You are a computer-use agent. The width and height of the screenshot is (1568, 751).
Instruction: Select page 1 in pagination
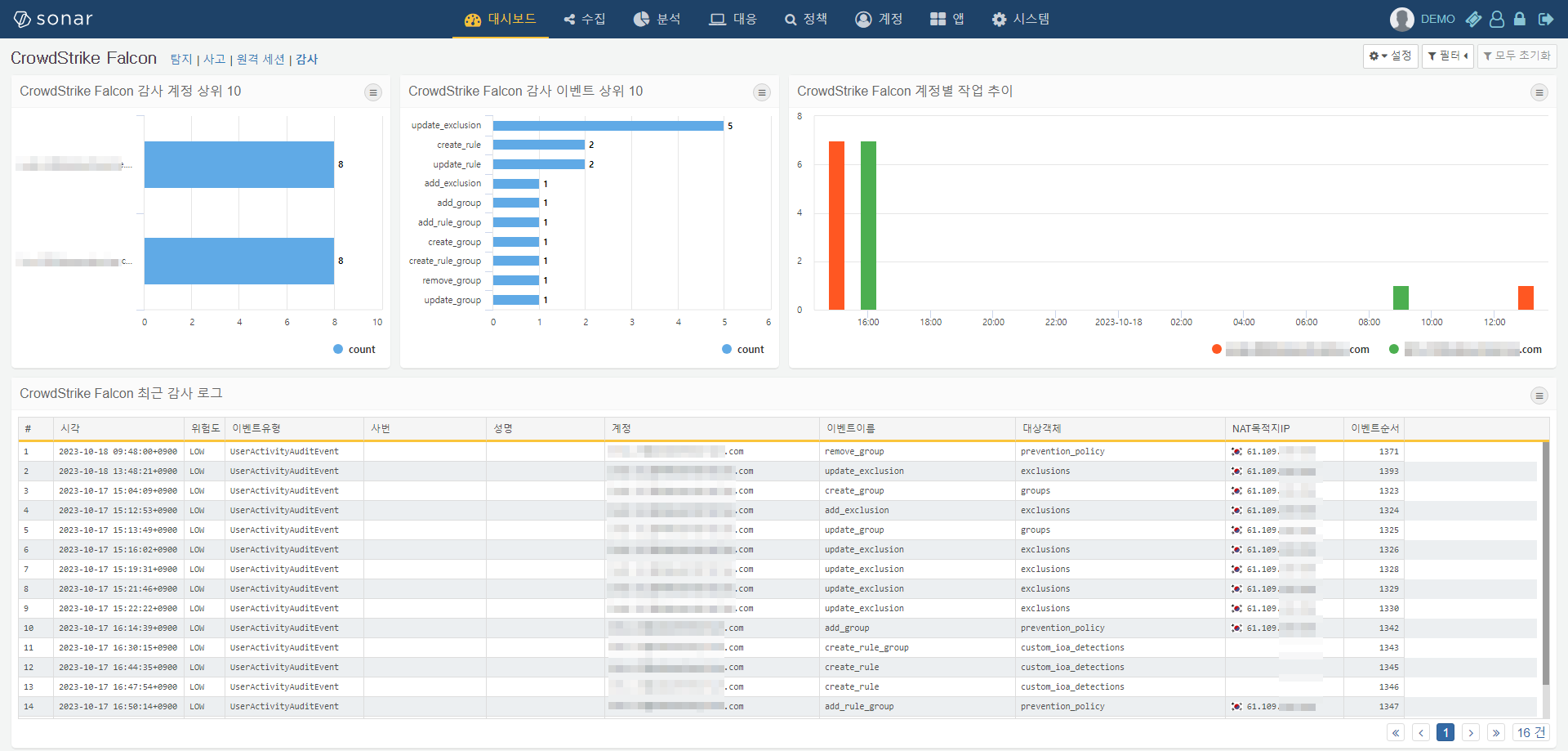(x=1445, y=733)
